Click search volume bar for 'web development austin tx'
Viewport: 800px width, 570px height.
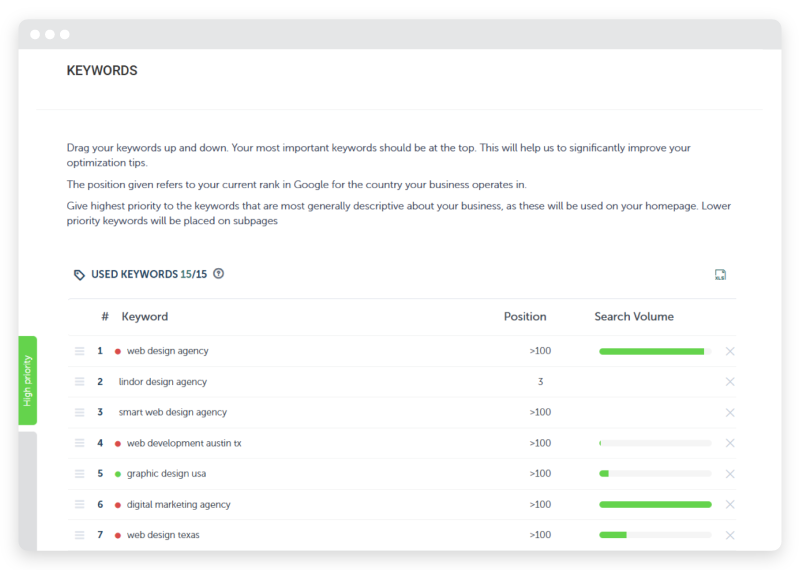coord(655,443)
